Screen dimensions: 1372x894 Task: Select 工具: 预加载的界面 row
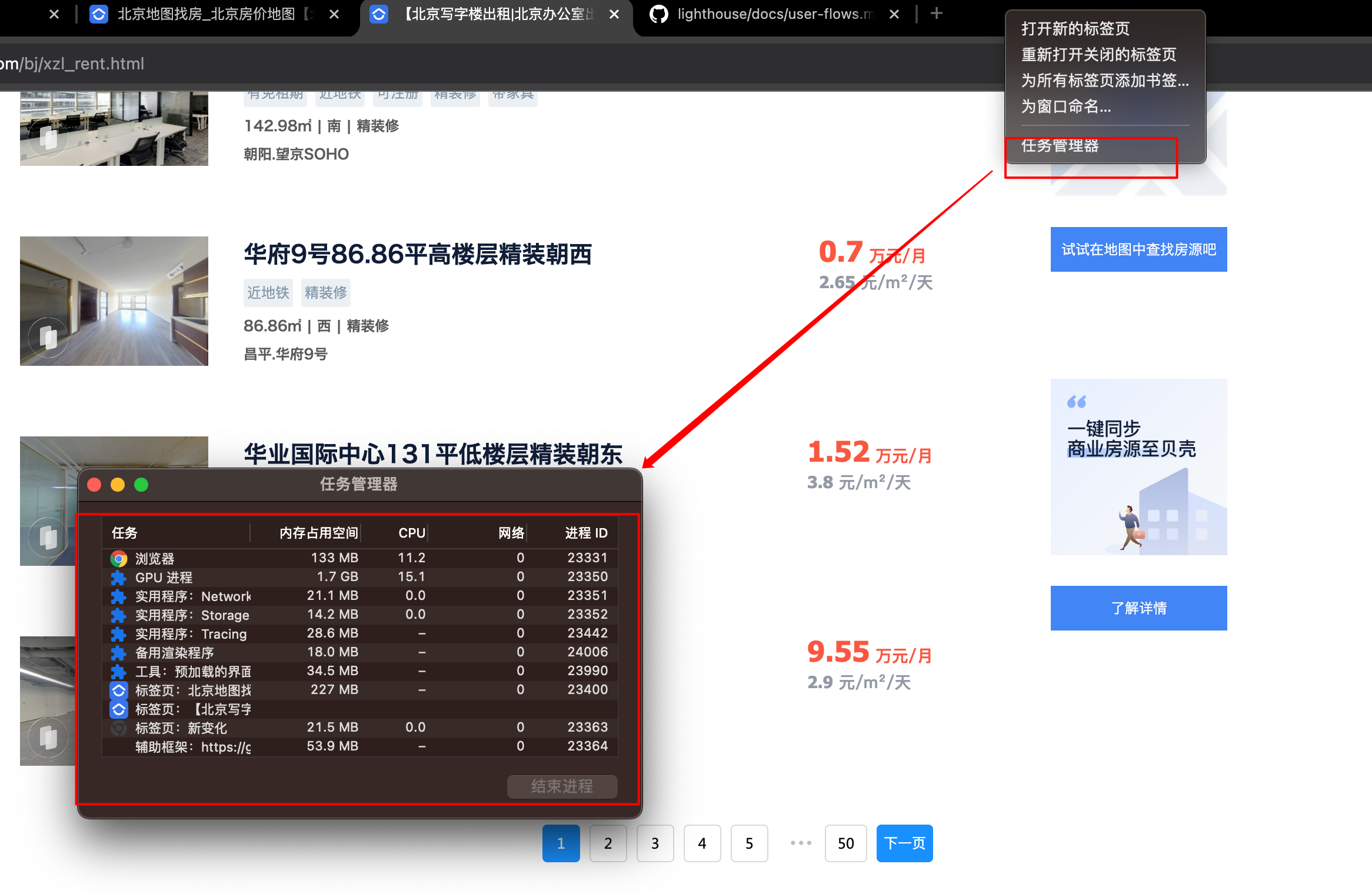pyautogui.click(x=360, y=670)
